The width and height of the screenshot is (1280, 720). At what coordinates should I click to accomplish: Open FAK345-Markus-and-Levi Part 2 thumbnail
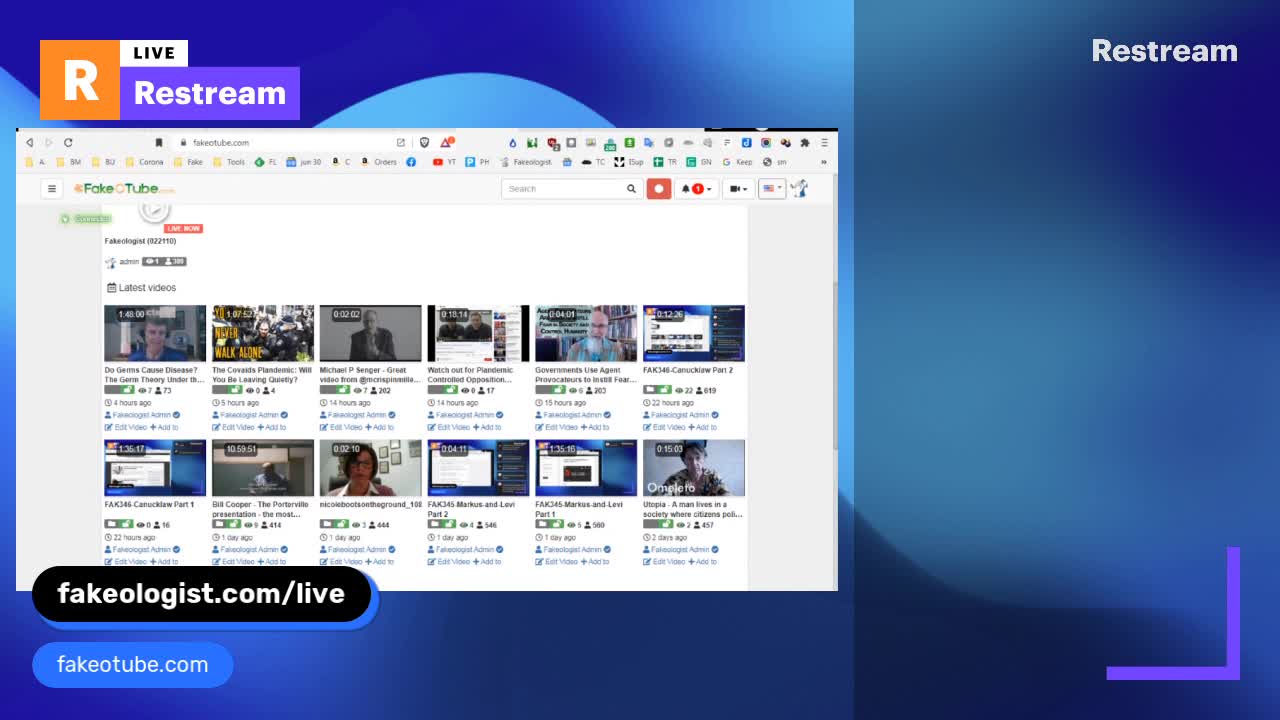[x=478, y=468]
